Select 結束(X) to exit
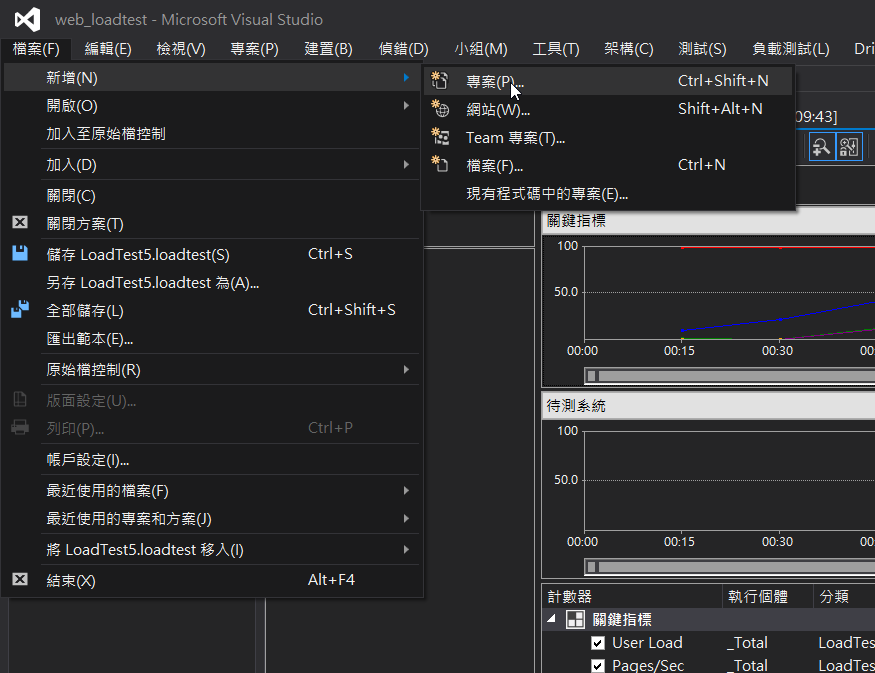The width and height of the screenshot is (875, 673). (x=212, y=580)
